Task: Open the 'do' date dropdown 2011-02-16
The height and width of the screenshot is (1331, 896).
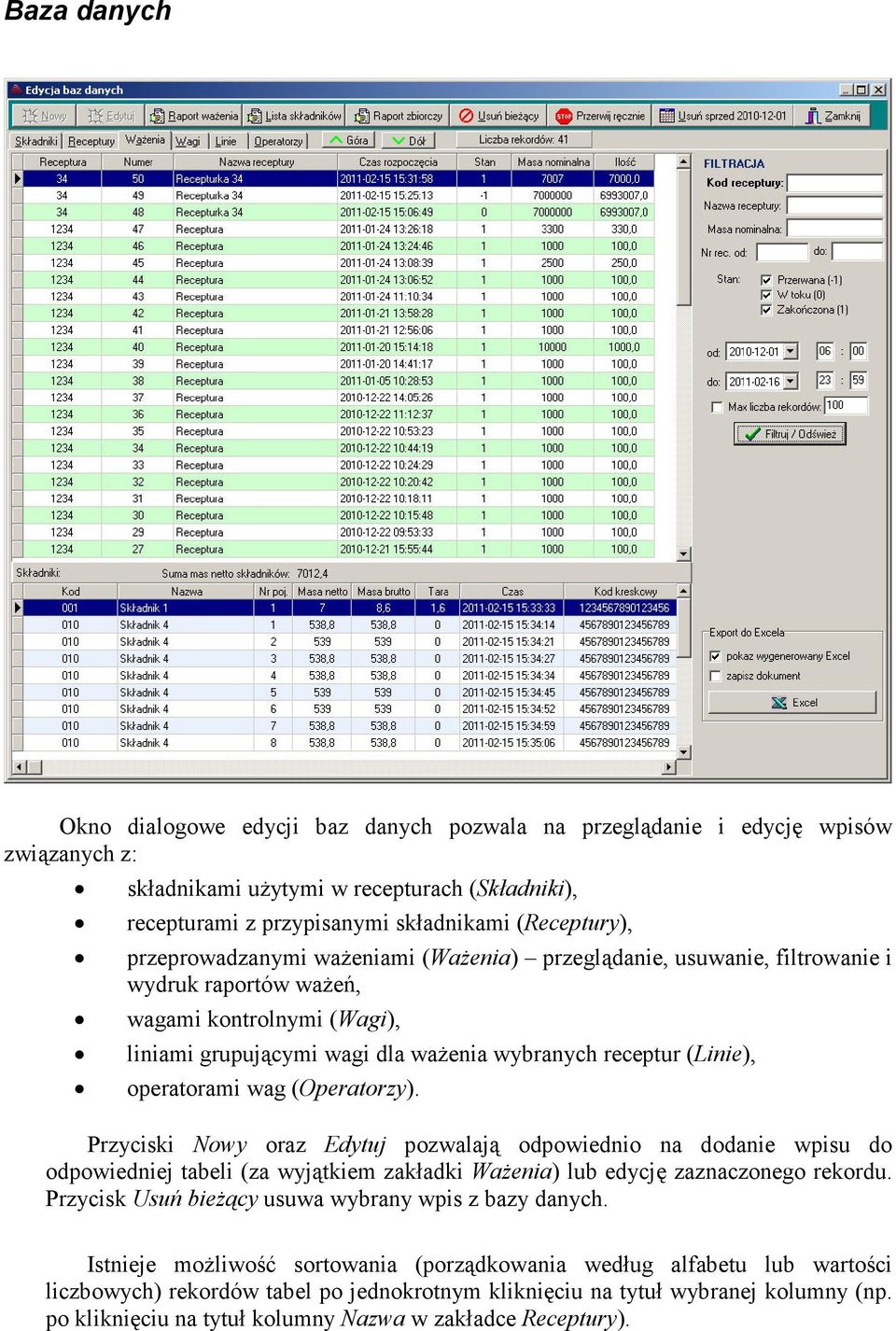Action: 791,381
